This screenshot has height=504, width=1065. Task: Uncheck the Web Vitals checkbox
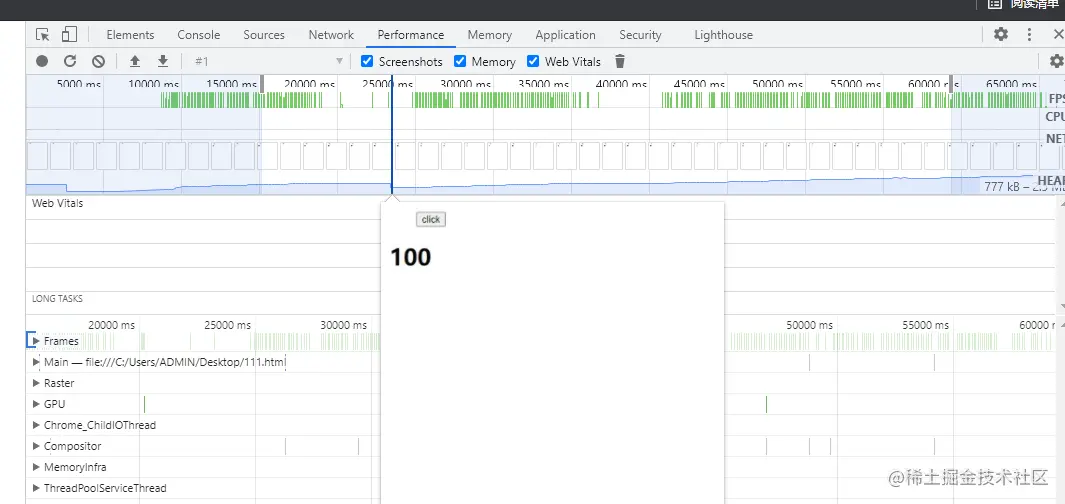point(533,61)
